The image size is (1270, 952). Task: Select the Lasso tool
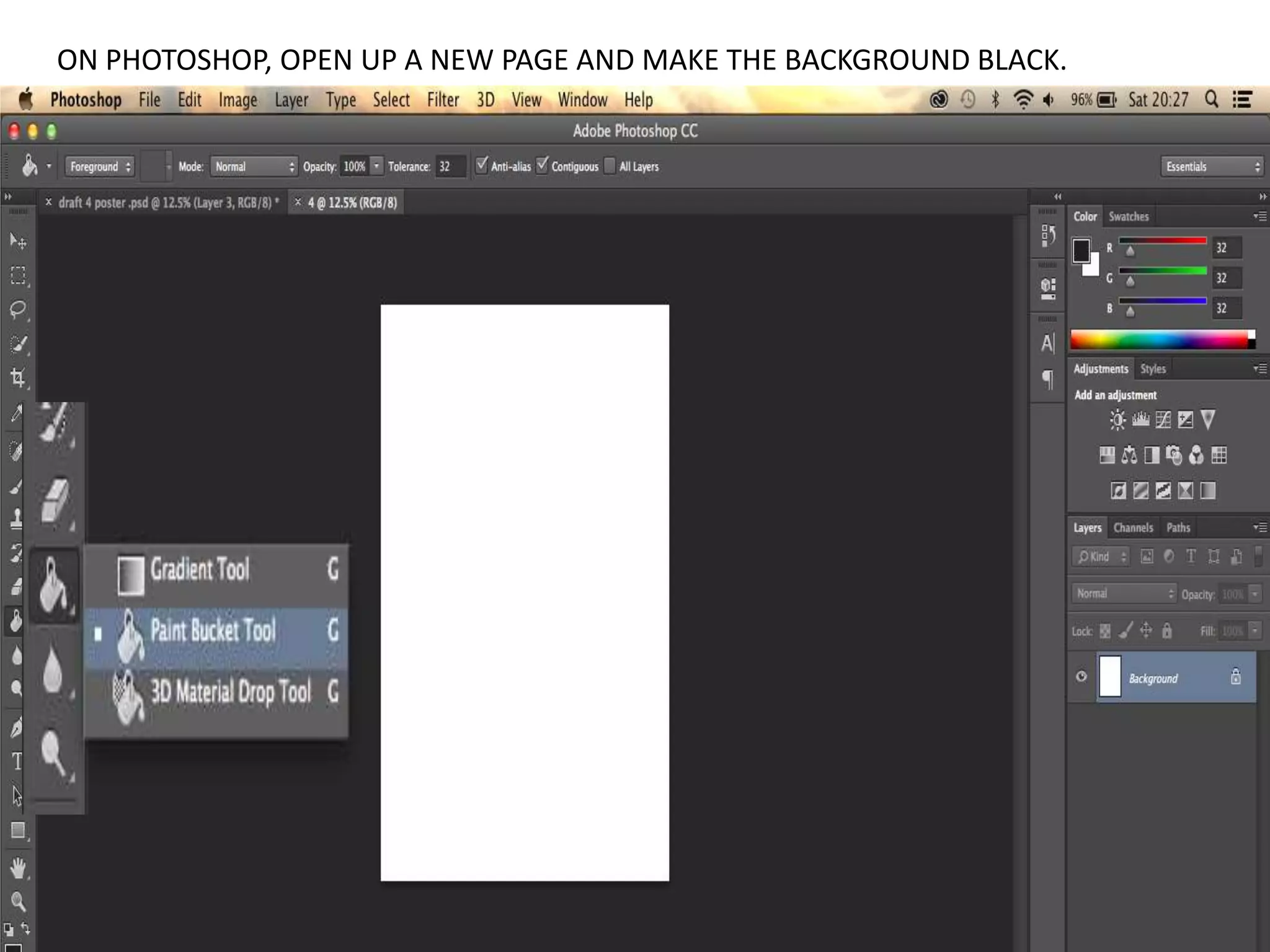(18, 309)
